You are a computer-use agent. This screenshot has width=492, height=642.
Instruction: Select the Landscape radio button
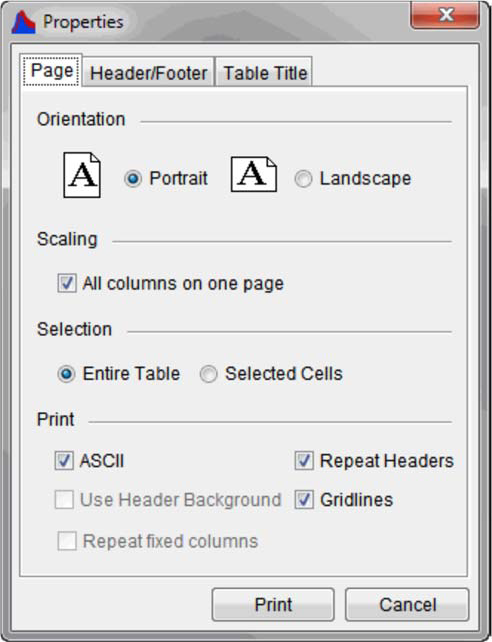(x=303, y=179)
